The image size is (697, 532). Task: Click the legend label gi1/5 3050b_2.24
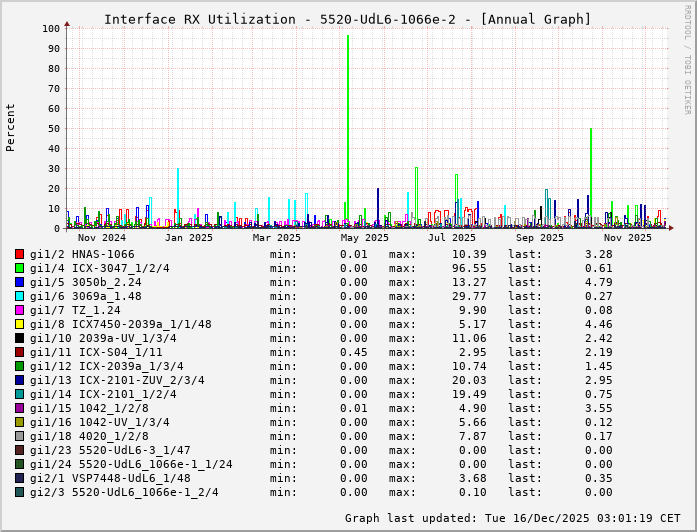pyautogui.click(x=86, y=282)
